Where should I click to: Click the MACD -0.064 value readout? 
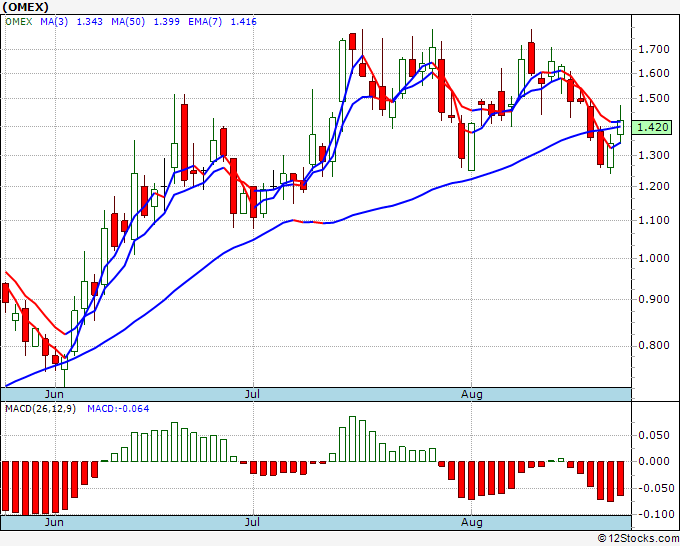(x=118, y=409)
